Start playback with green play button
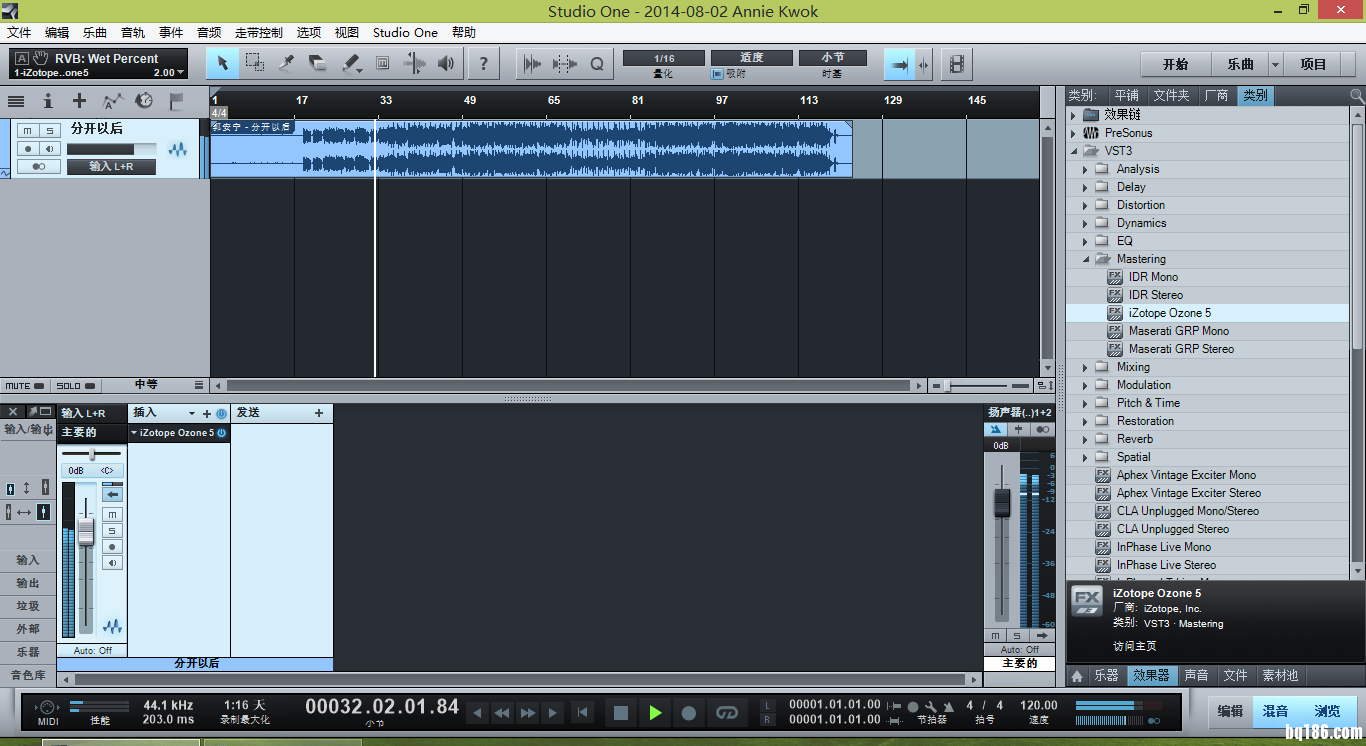Viewport: 1366px width, 746px height. 655,713
